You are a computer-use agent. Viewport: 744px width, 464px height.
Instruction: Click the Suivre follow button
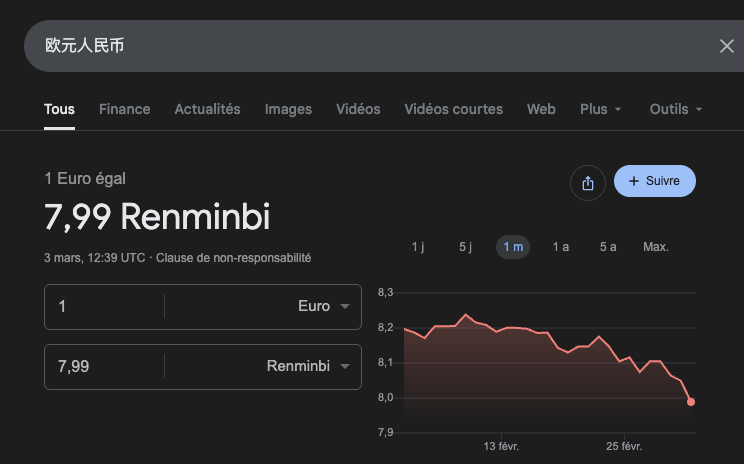pyautogui.click(x=654, y=181)
